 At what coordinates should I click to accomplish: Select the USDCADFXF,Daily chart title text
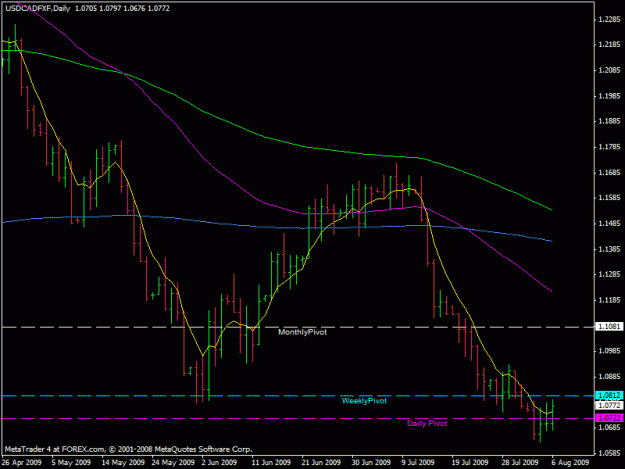point(38,8)
